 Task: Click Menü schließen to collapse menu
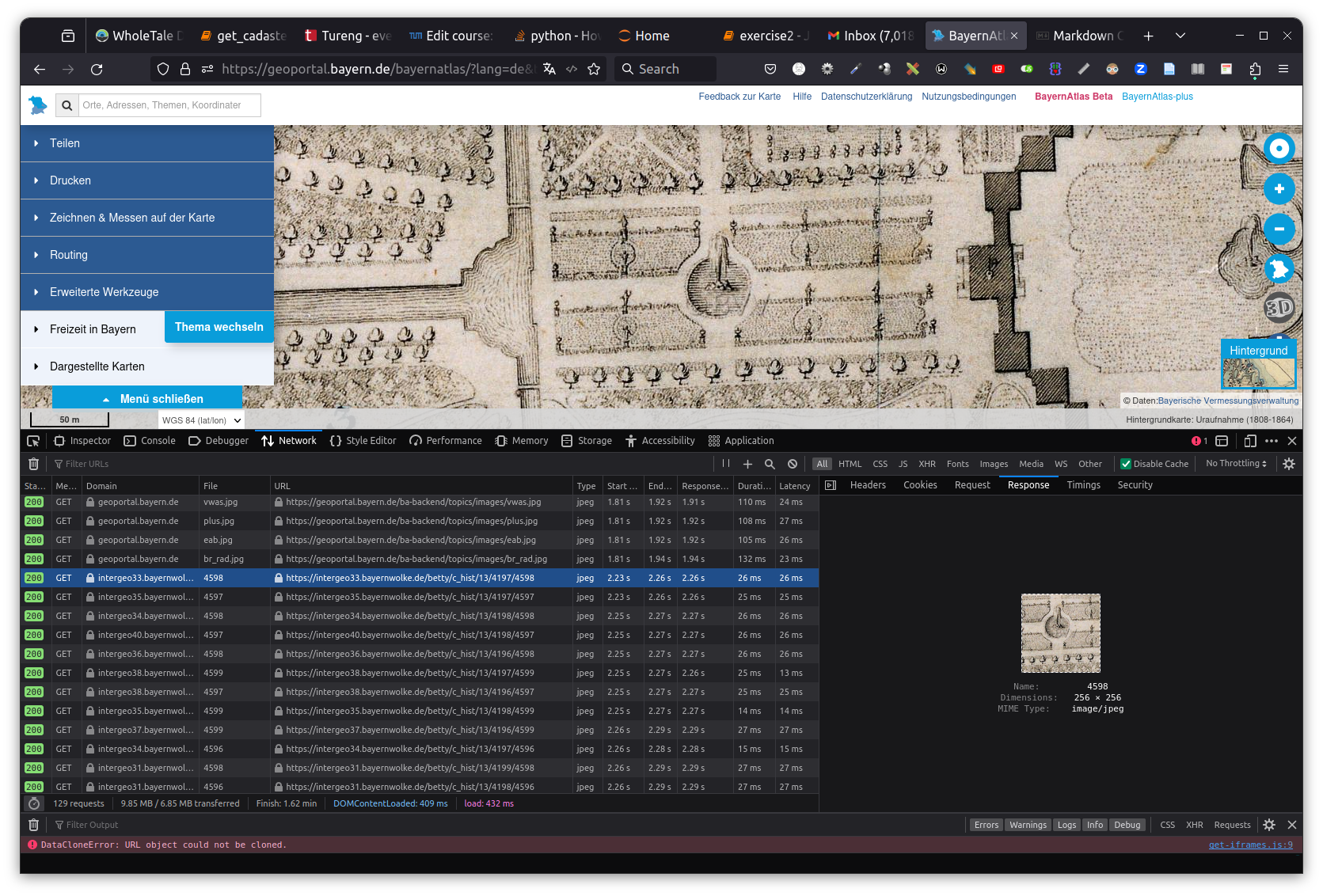point(147,398)
